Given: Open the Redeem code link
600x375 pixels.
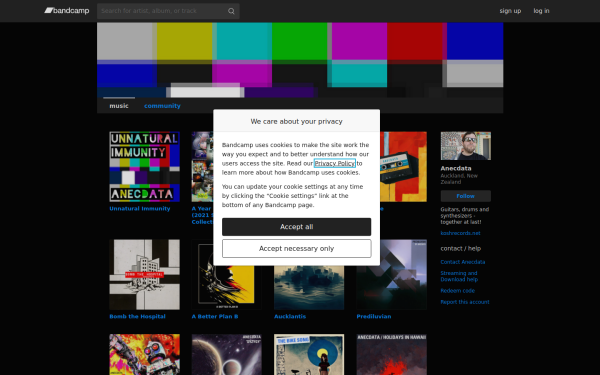Looking at the screenshot, I should pyautogui.click(x=458, y=291).
